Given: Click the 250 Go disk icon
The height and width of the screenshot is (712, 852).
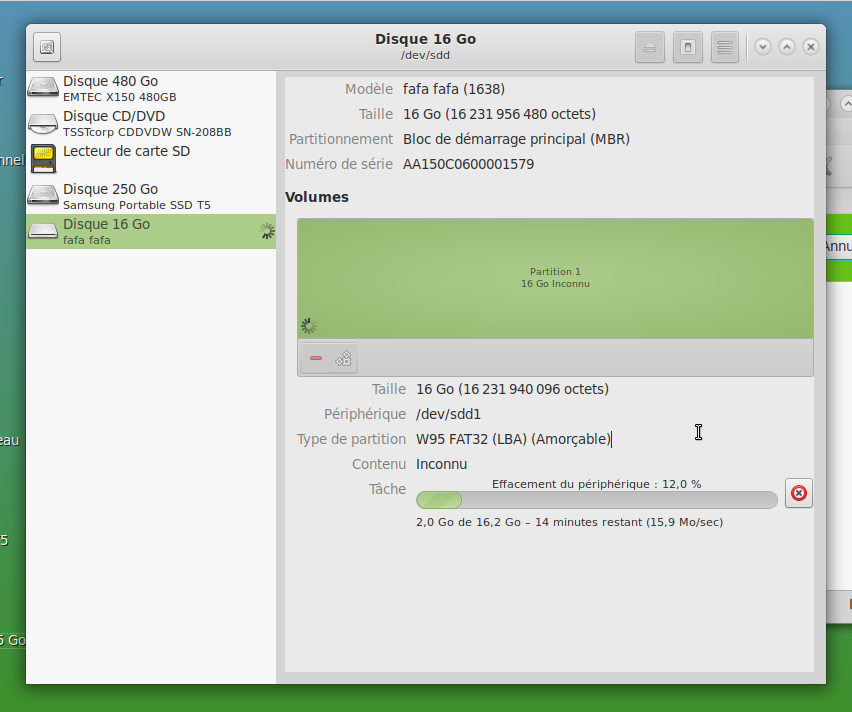Looking at the screenshot, I should tap(43, 196).
